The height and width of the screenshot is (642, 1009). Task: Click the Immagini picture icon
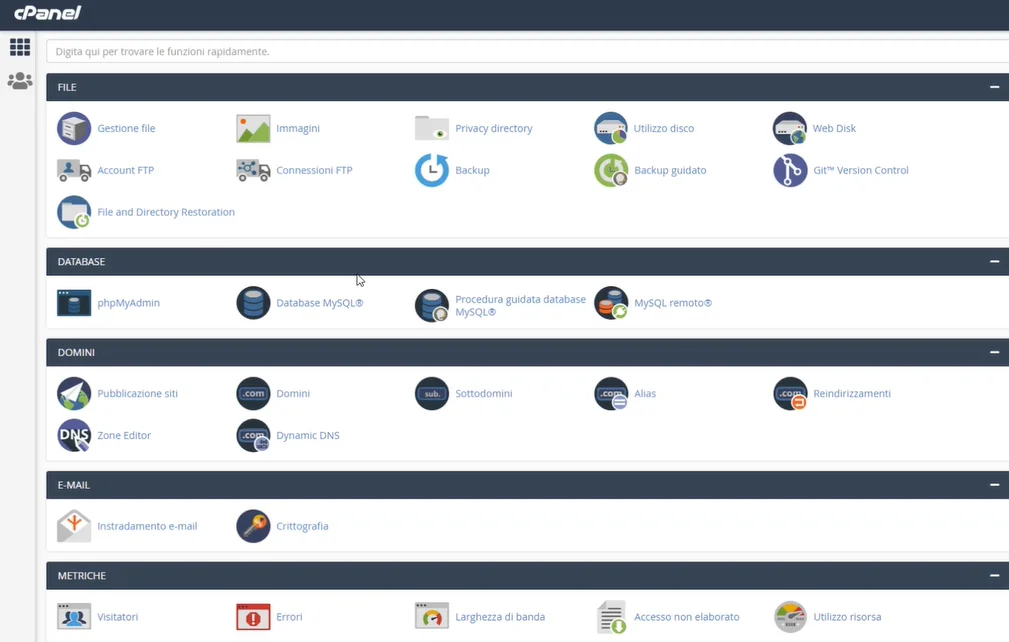(253, 128)
